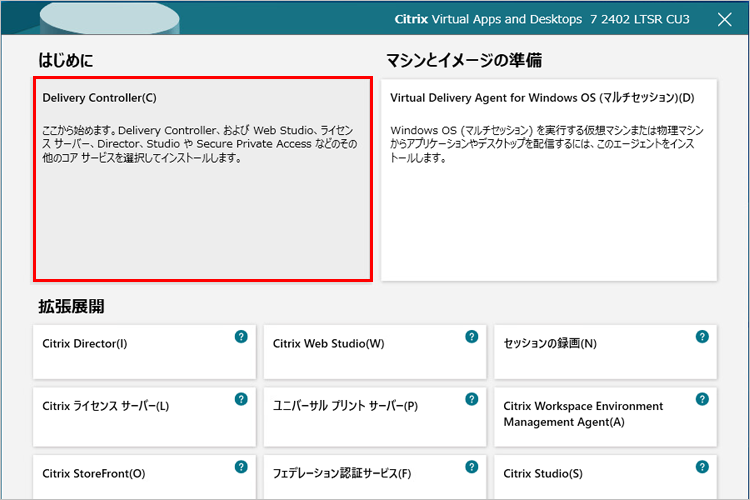Install Citrix Director(I) component
Image resolution: width=750 pixels, height=500 pixels.
[130, 352]
